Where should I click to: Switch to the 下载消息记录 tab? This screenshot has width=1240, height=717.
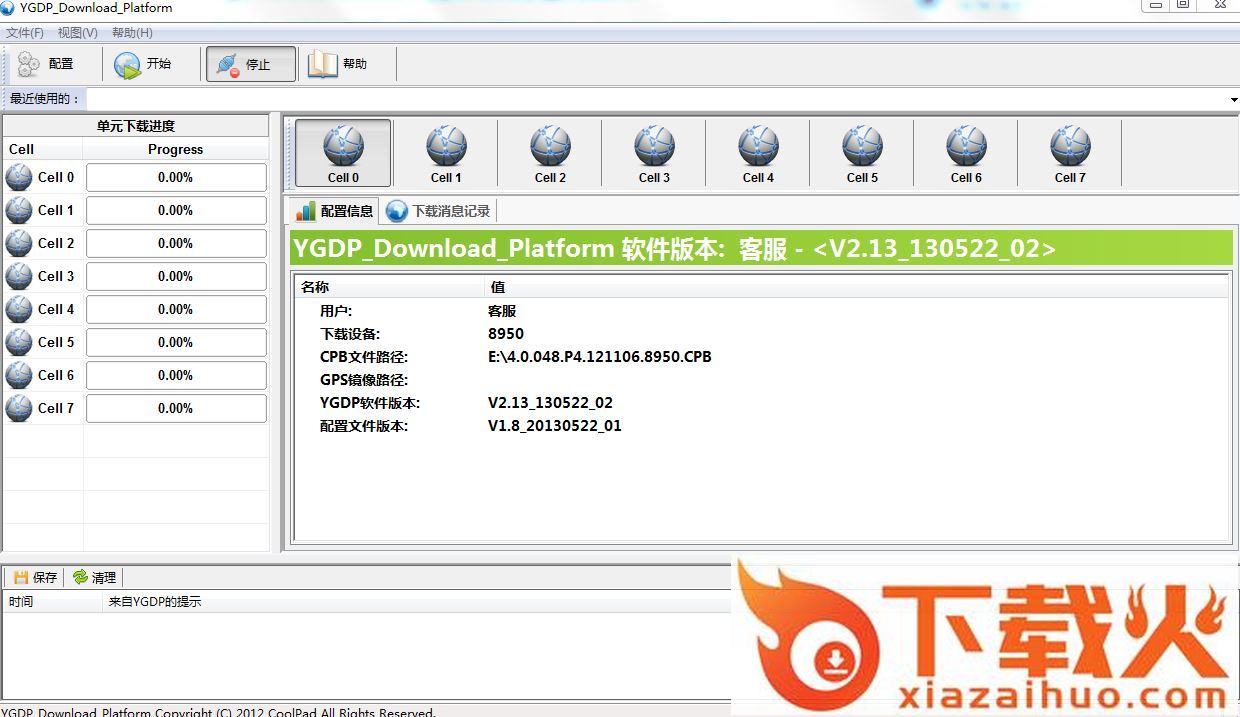click(439, 211)
